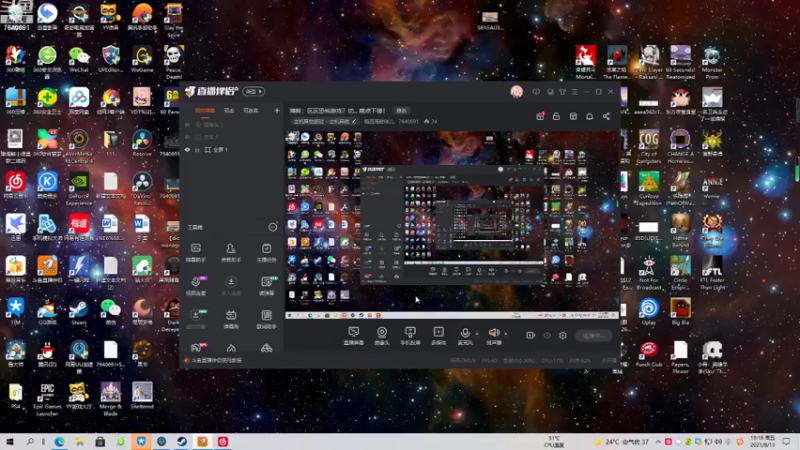Open WeChat desktop shortcut
800x450 pixels.
point(79,60)
